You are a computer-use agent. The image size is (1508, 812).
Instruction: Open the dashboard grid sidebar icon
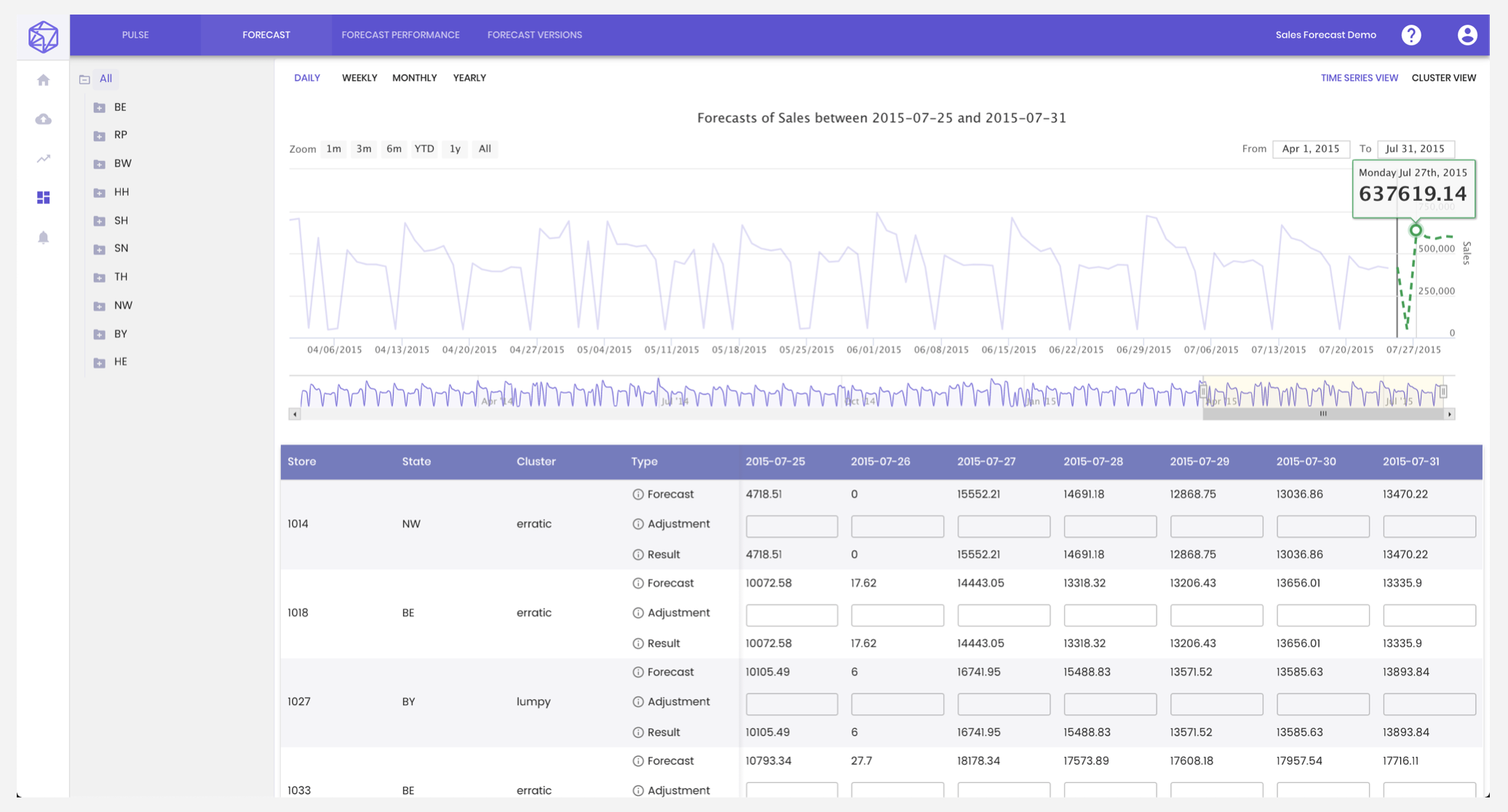tap(44, 198)
